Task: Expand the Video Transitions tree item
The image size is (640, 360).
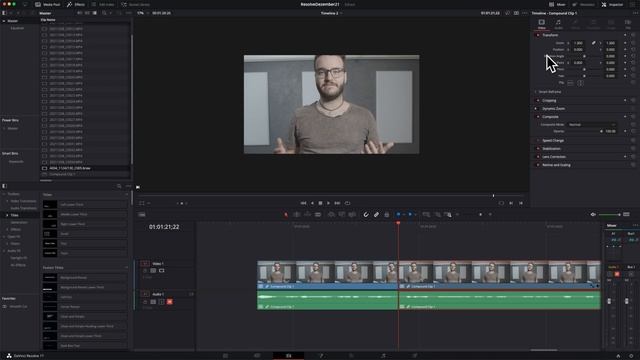Action: [x=7, y=201]
